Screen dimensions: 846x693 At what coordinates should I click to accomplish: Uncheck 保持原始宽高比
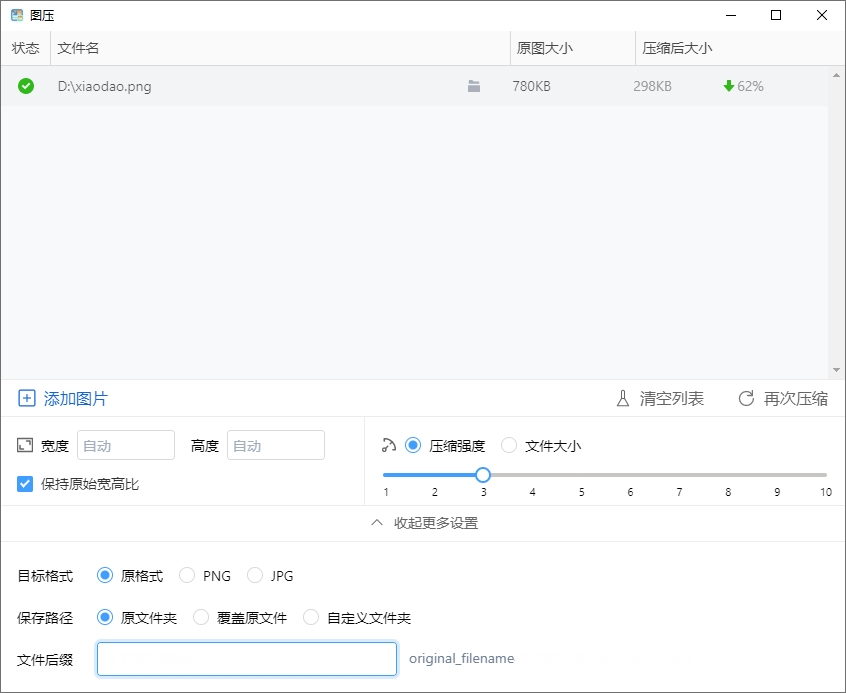tap(24, 484)
